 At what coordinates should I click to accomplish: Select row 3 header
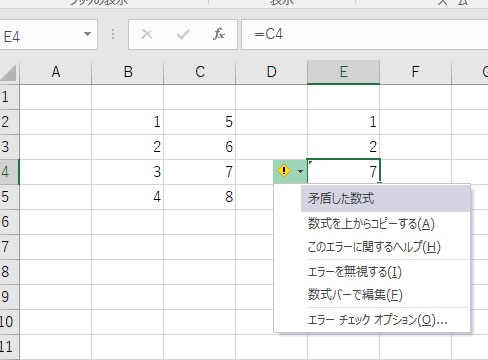(x=9, y=147)
